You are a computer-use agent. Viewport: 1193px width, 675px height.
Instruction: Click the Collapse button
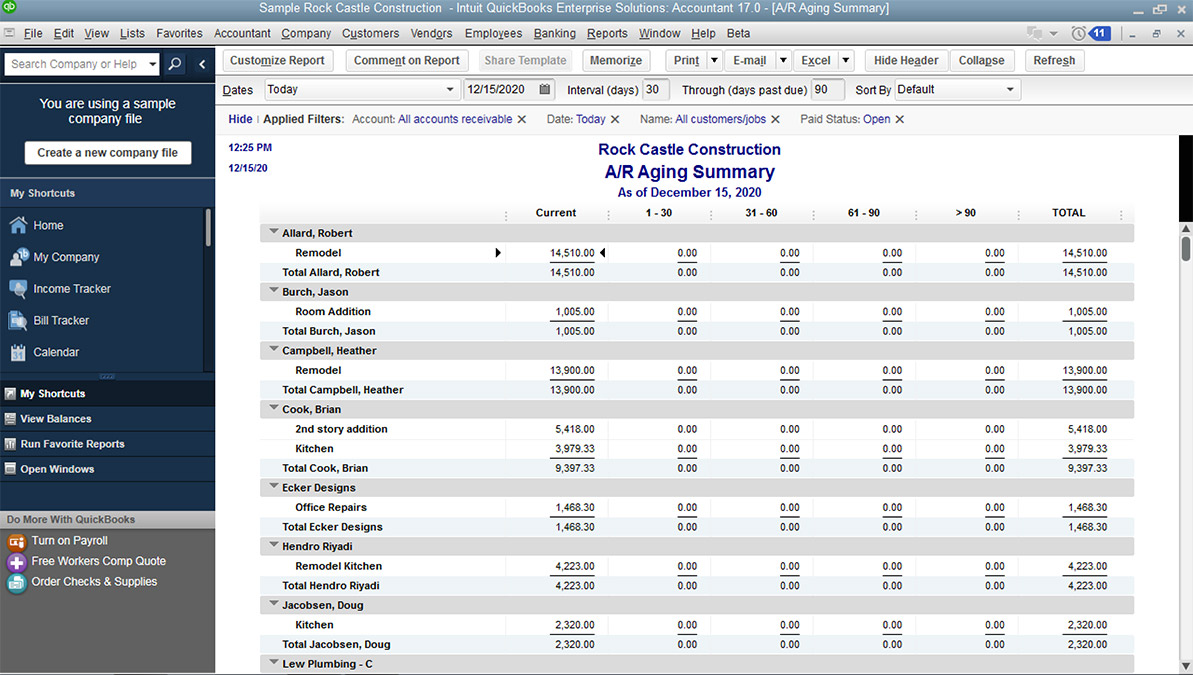981,60
